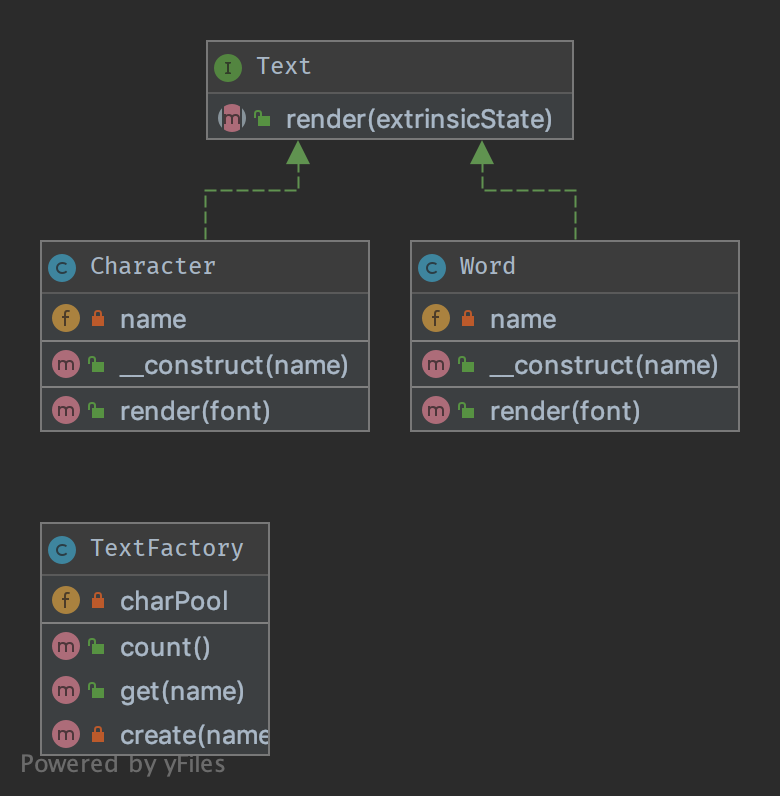Select the name field text in Character

(x=153, y=319)
